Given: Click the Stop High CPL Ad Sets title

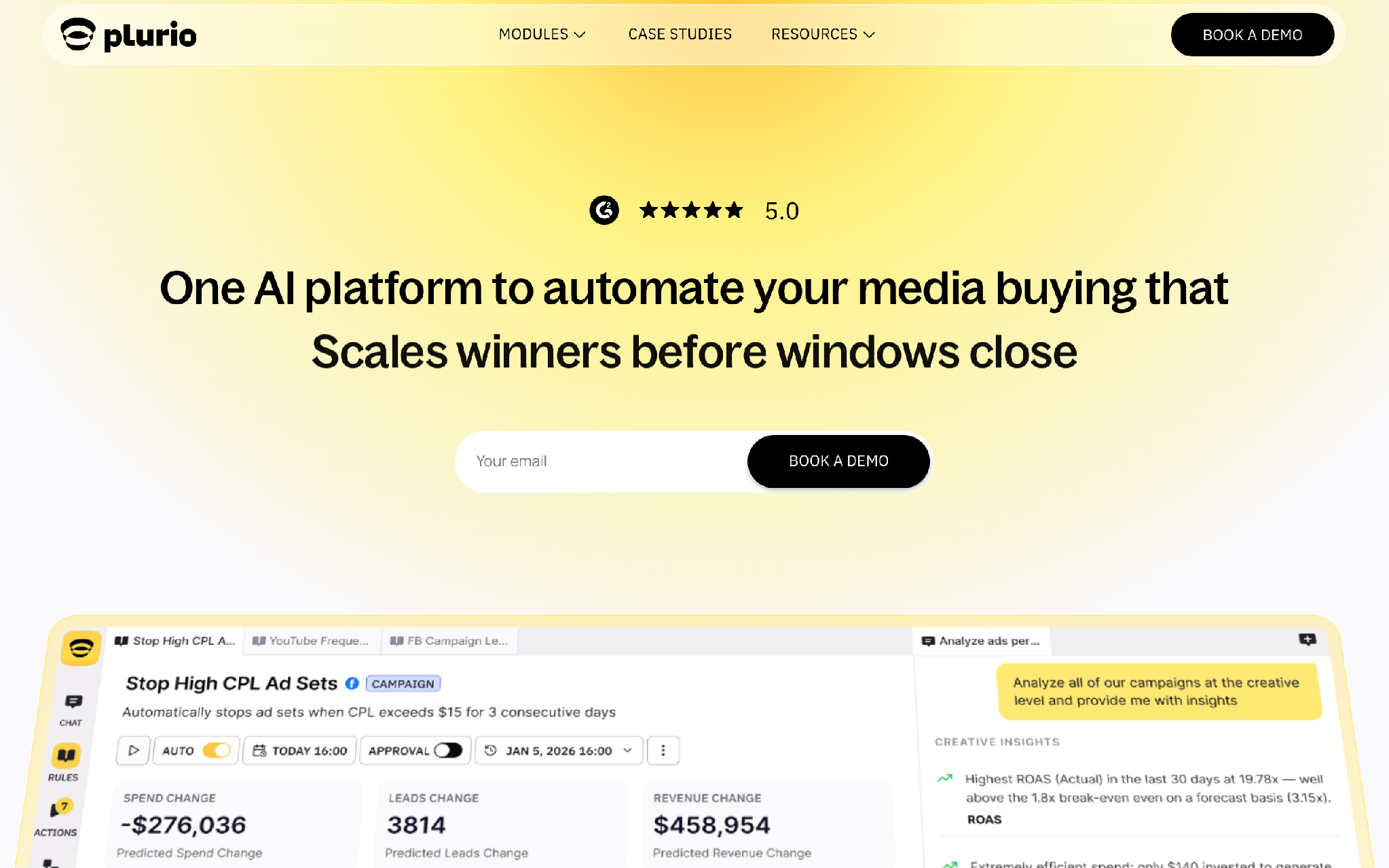Looking at the screenshot, I should (231, 683).
